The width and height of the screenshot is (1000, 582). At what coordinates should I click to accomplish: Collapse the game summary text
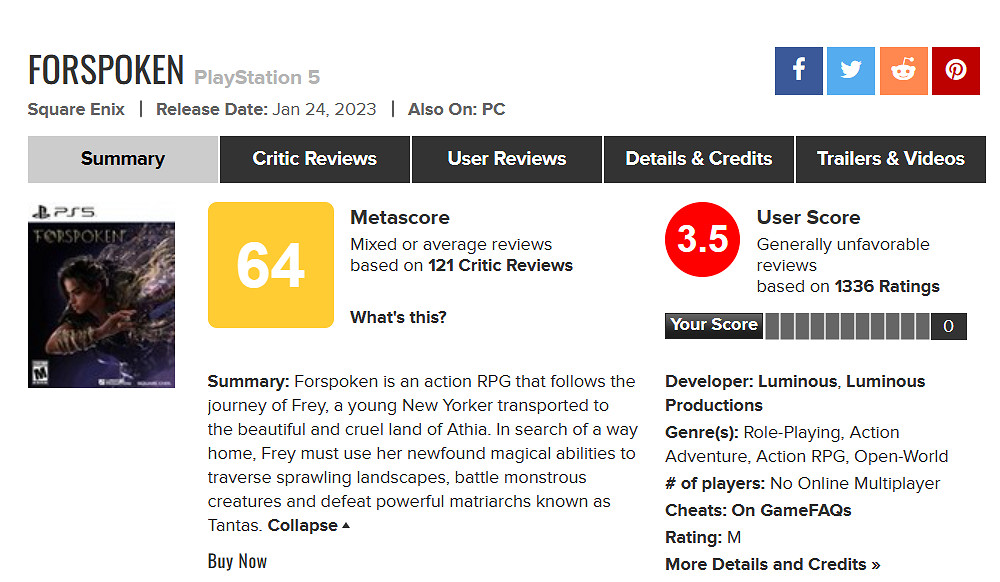click(309, 525)
